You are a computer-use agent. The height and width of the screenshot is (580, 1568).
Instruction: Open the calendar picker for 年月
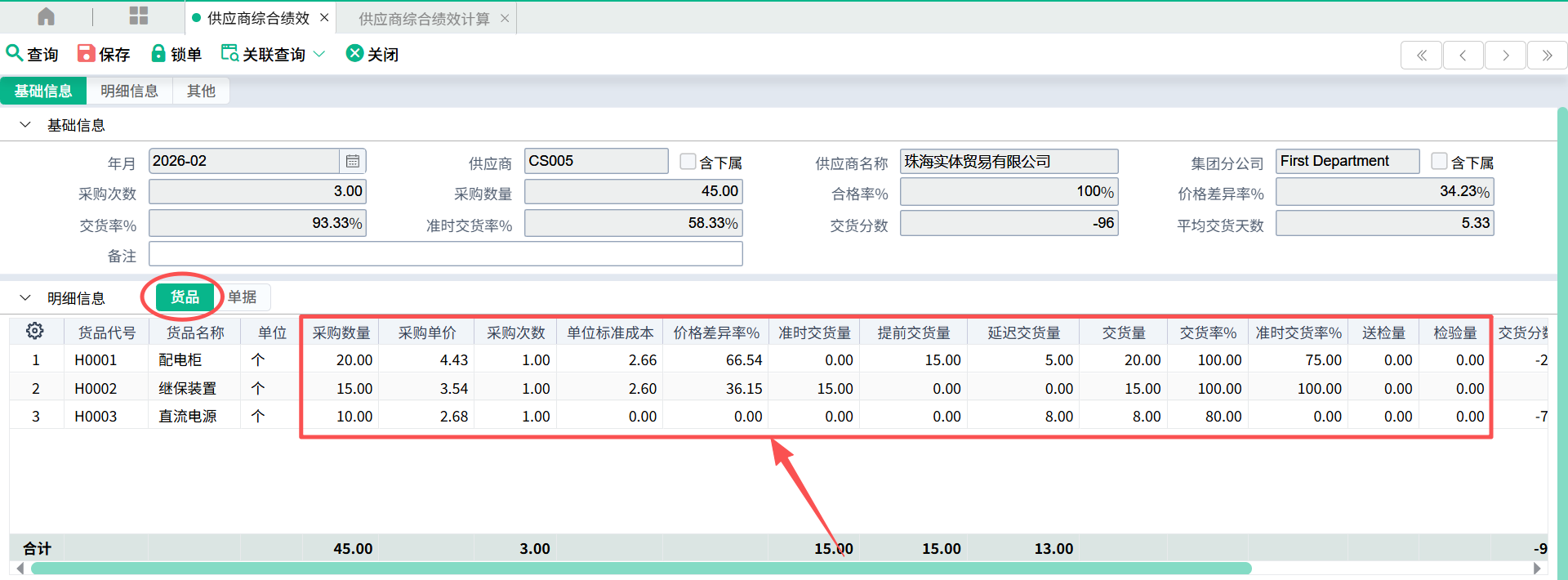point(353,161)
